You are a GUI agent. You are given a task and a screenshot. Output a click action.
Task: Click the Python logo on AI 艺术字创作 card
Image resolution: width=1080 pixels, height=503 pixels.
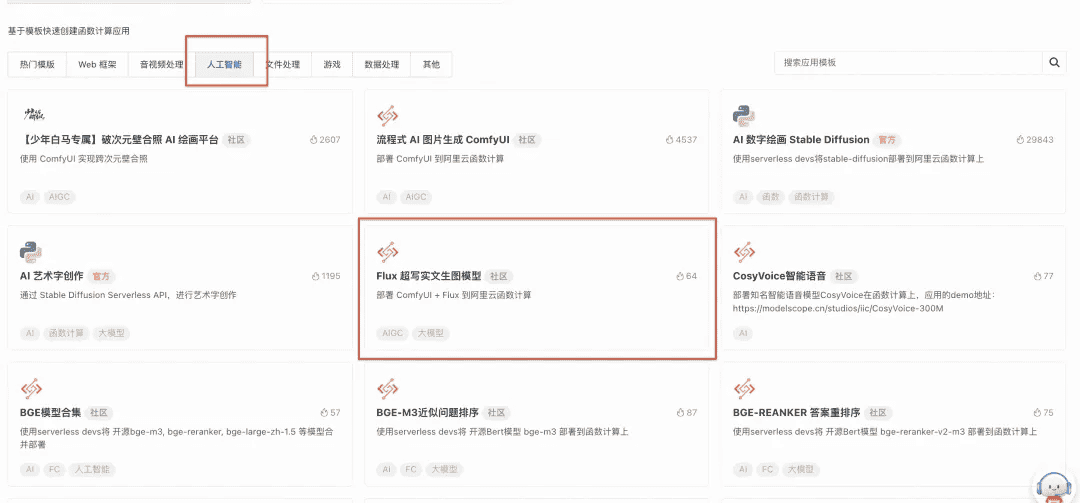click(x=30, y=251)
